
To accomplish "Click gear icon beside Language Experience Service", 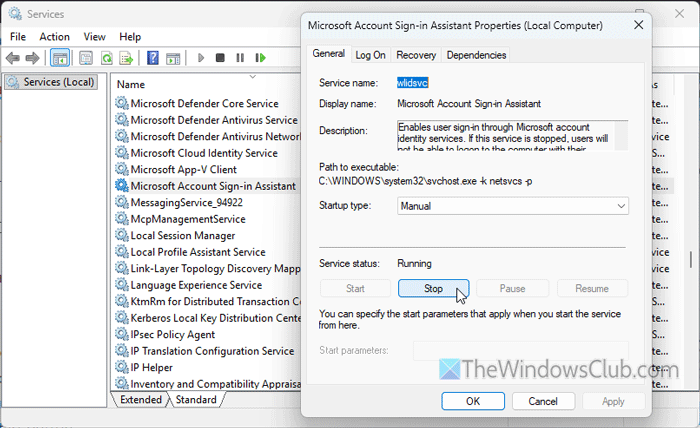I will point(122,285).
